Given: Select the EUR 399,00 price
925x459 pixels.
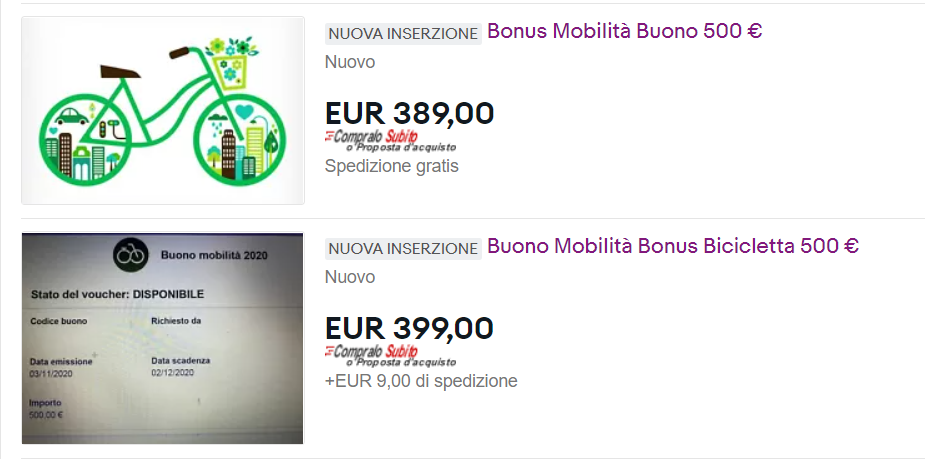Looking at the screenshot, I should coord(409,328).
